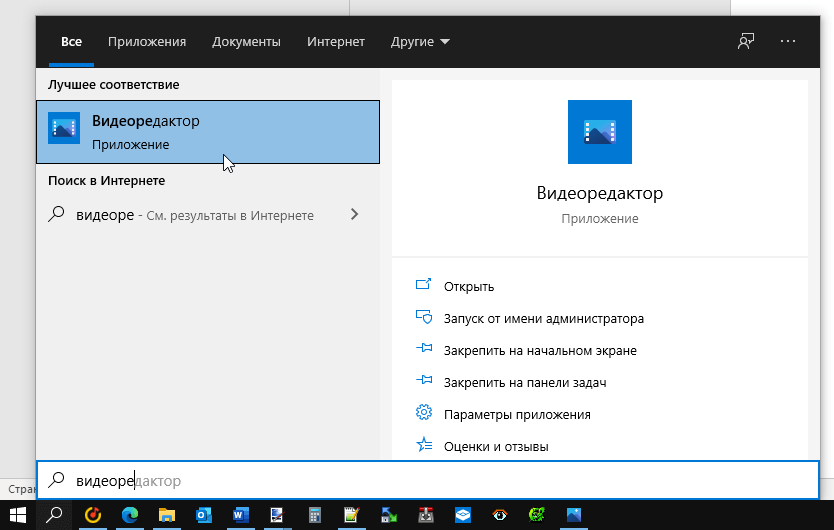The height and width of the screenshot is (530, 834).
Task: Open the three-dots options menu
Action: [x=788, y=41]
